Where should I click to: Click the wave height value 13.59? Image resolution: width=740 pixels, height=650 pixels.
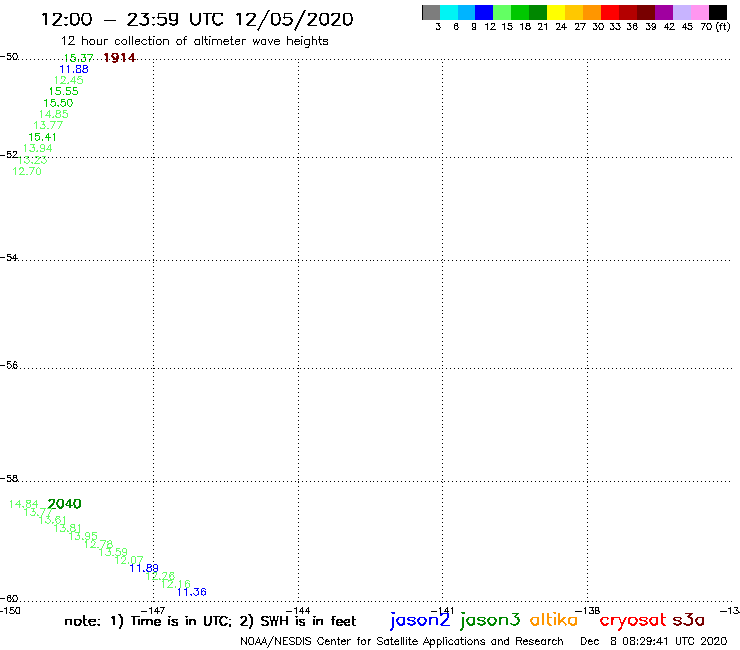pyautogui.click(x=113, y=552)
